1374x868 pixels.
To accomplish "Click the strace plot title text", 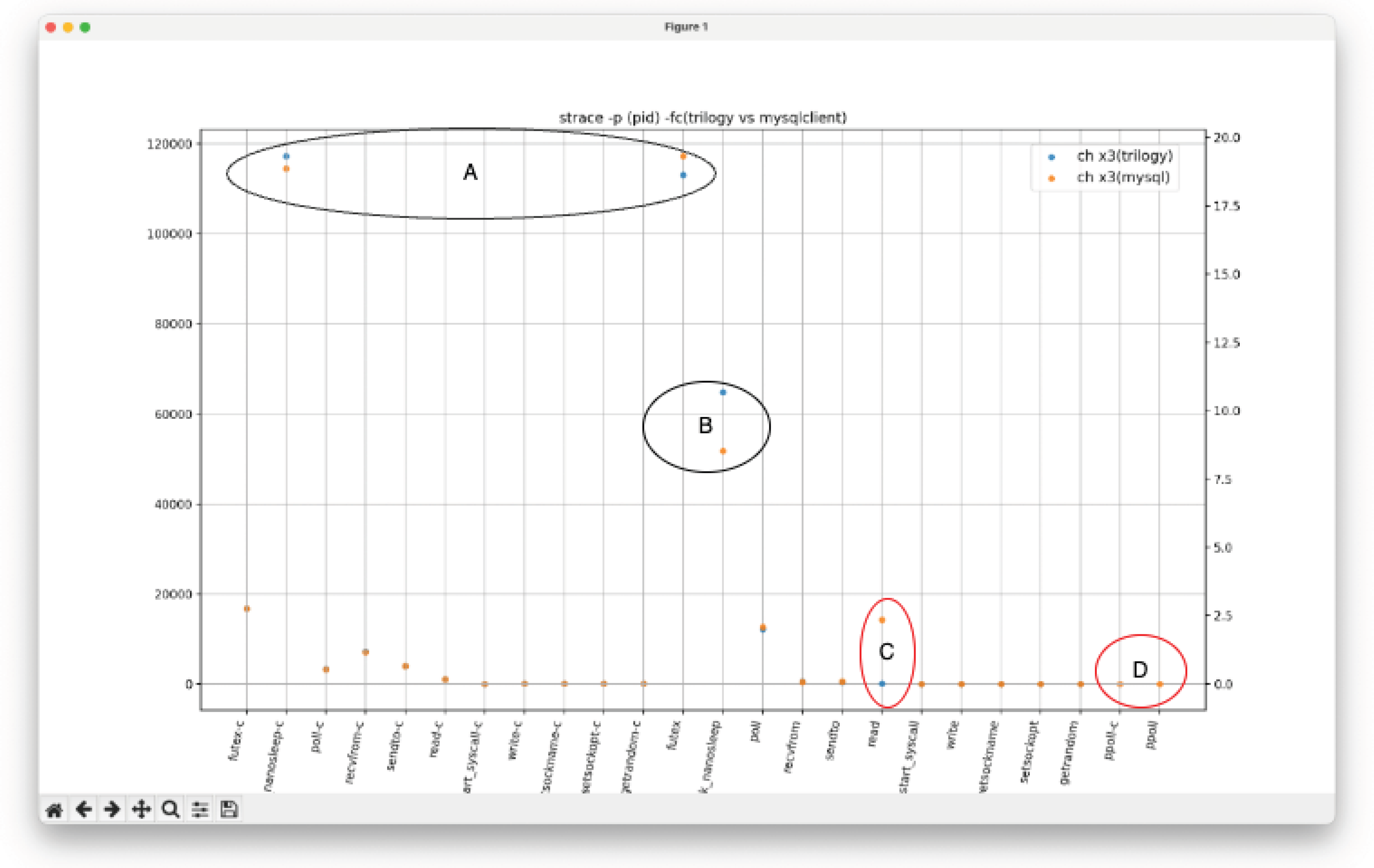I will tap(702, 118).
